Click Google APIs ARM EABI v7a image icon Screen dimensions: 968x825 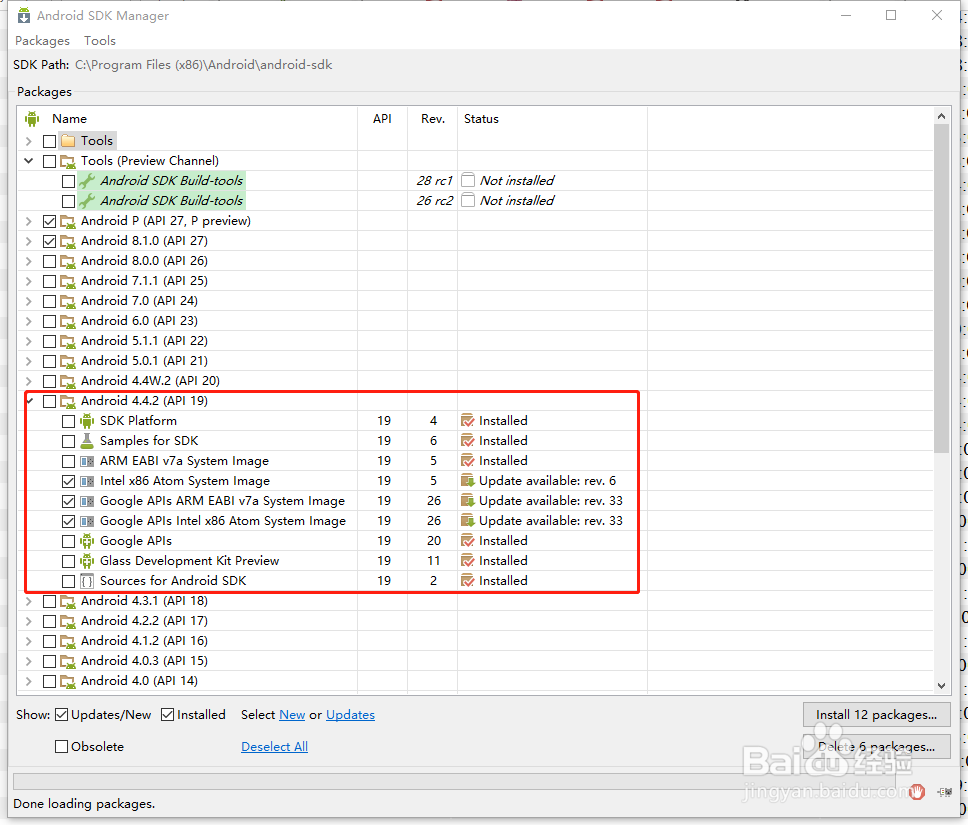point(87,501)
